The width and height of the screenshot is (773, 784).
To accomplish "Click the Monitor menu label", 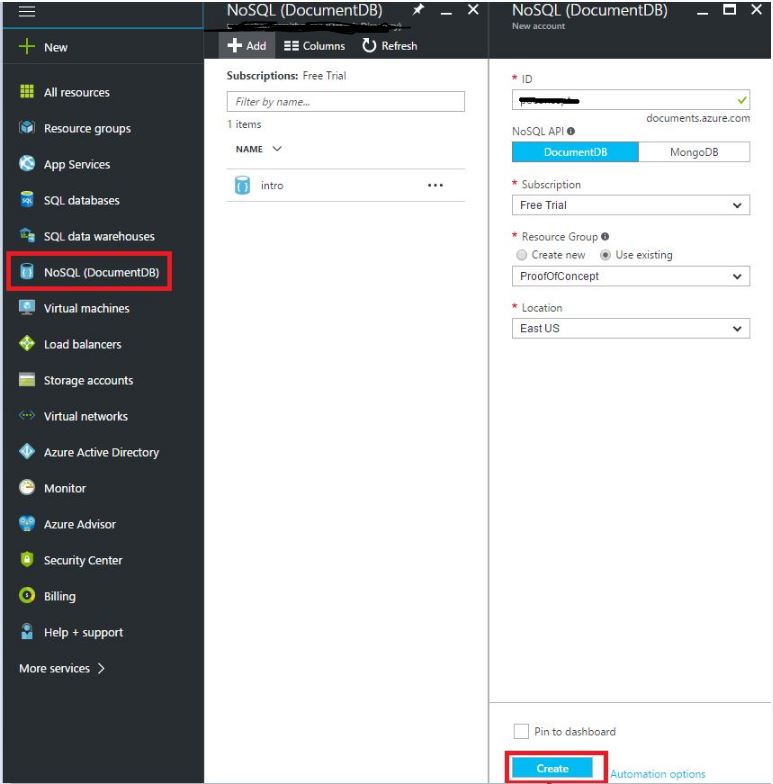I will pos(65,488).
